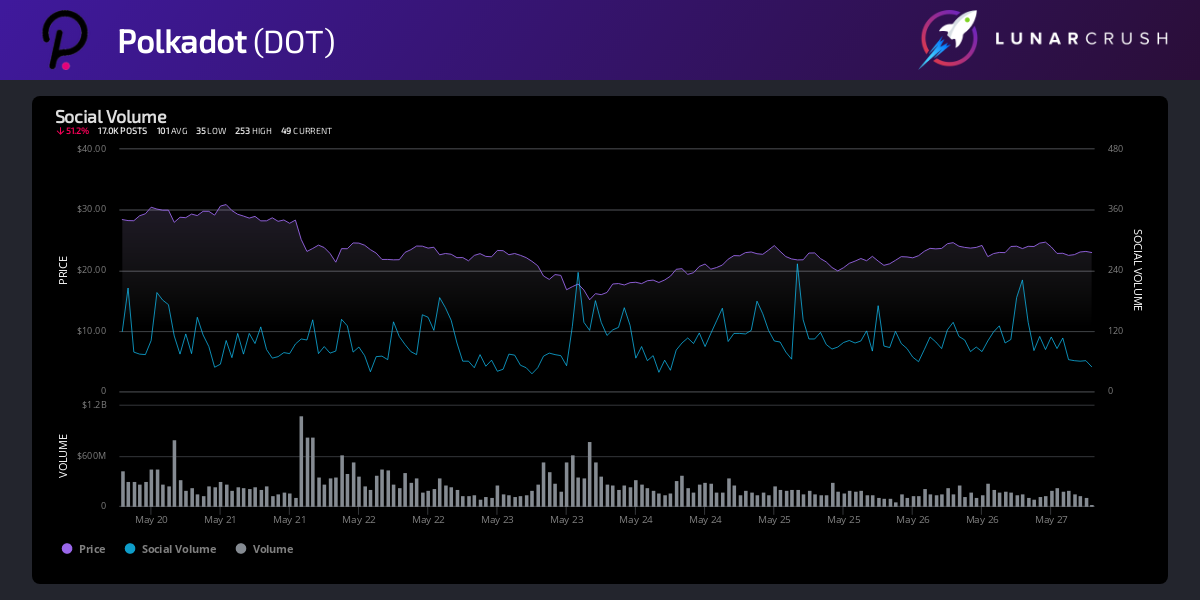
Task: Click the 101 AVG stat
Action: [171, 131]
